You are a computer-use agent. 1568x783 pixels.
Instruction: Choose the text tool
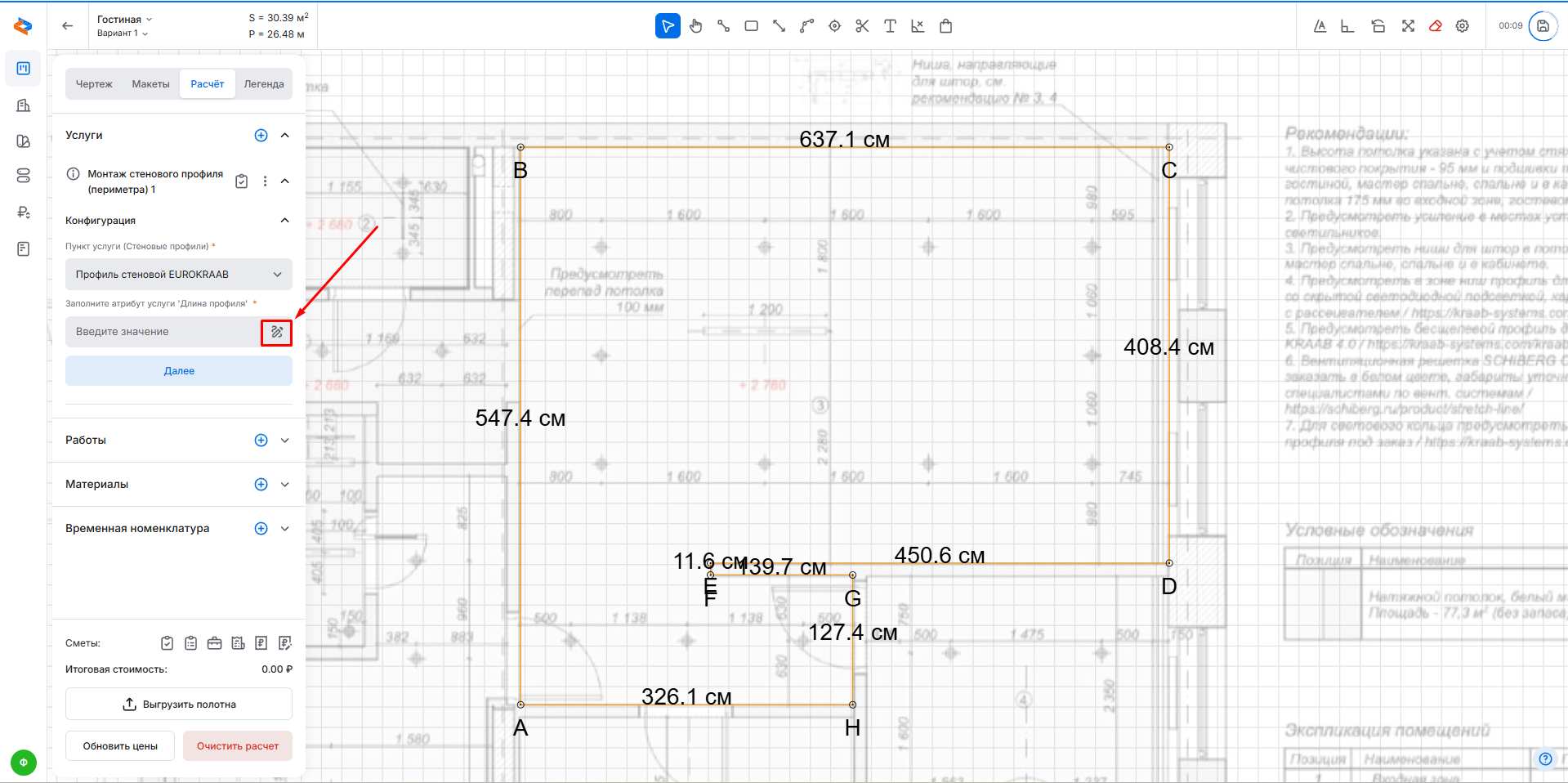pos(890,26)
